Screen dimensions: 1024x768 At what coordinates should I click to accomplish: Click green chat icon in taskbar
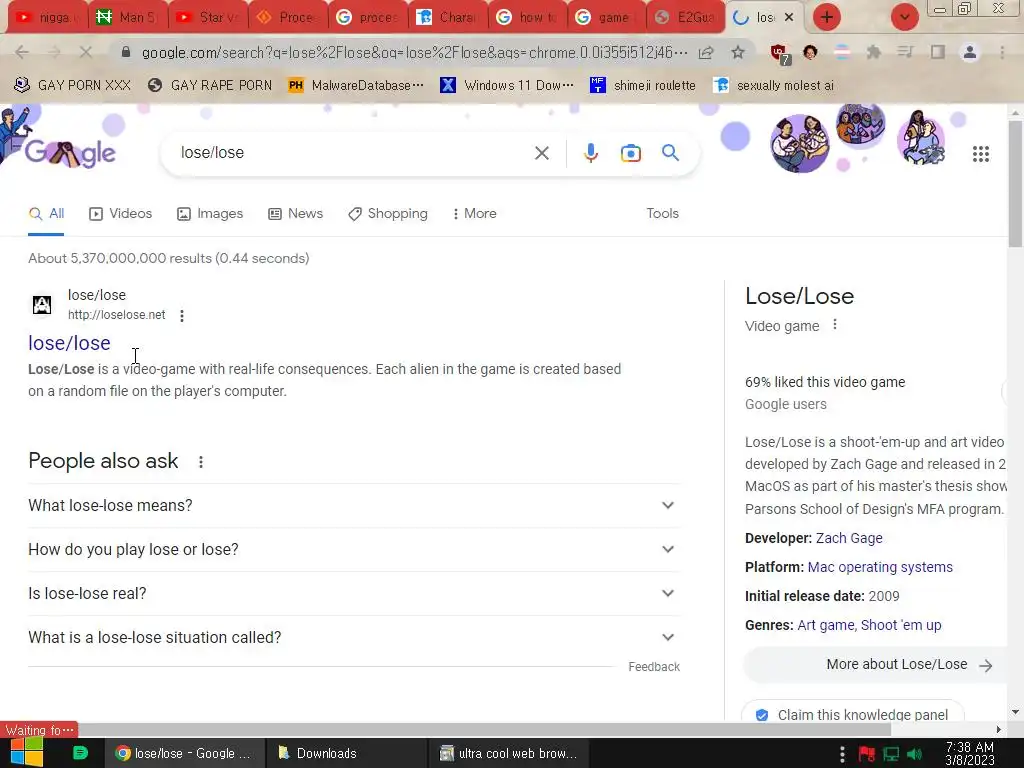80,753
